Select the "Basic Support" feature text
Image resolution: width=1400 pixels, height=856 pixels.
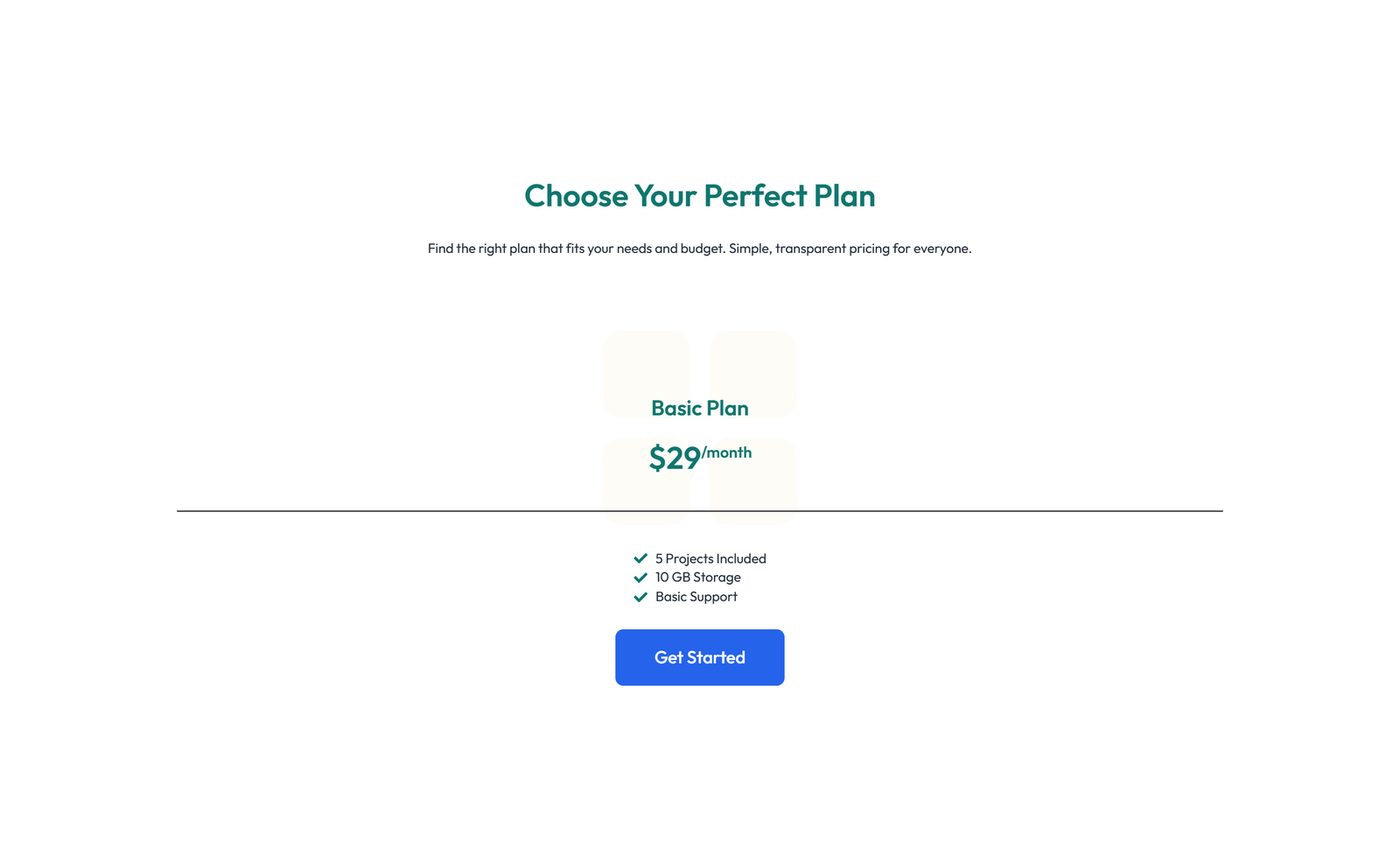(x=696, y=597)
